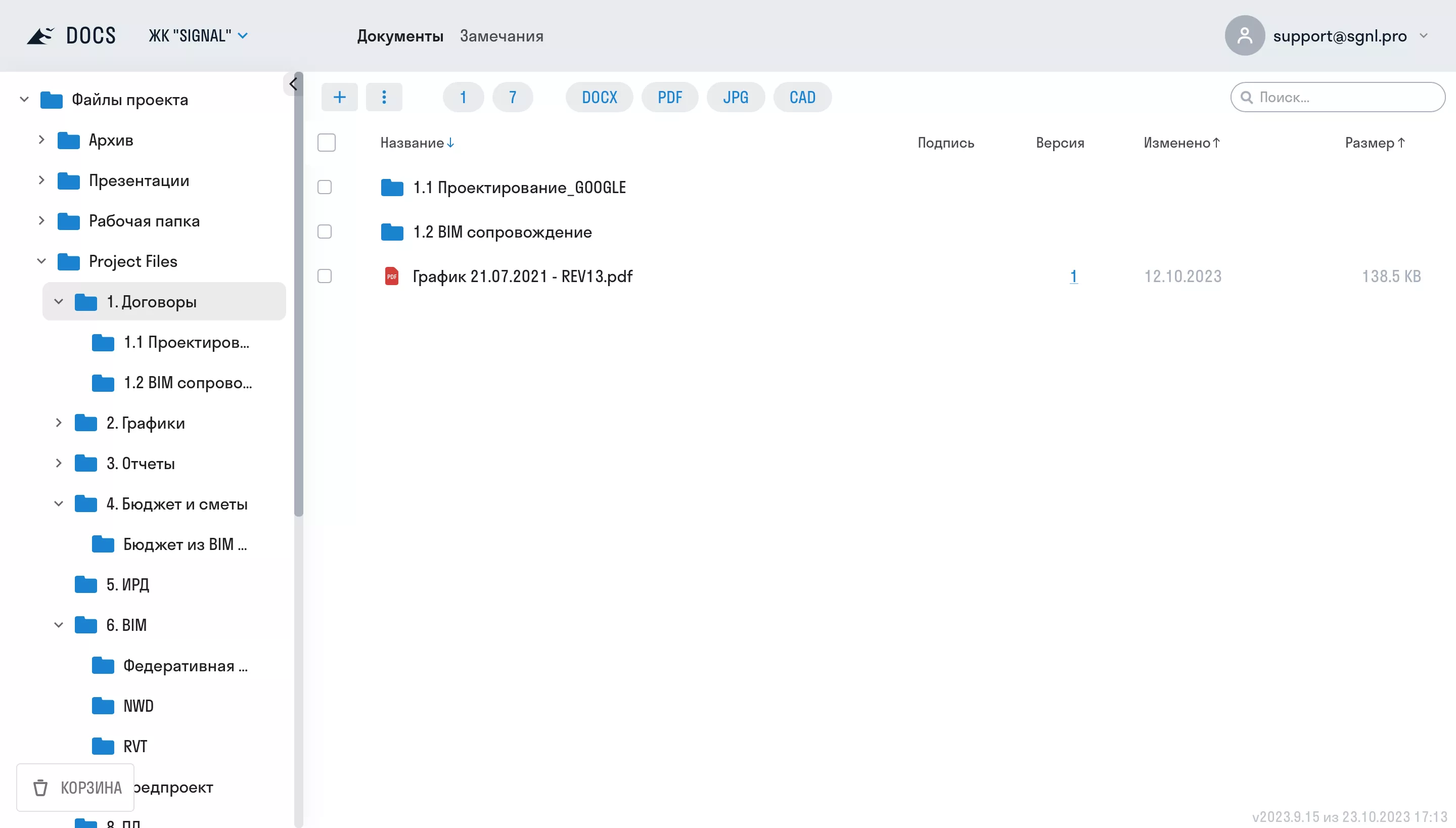Image resolution: width=1456 pixels, height=828 pixels.
Task: Open version 1 of the PDF file
Action: 1074,276
